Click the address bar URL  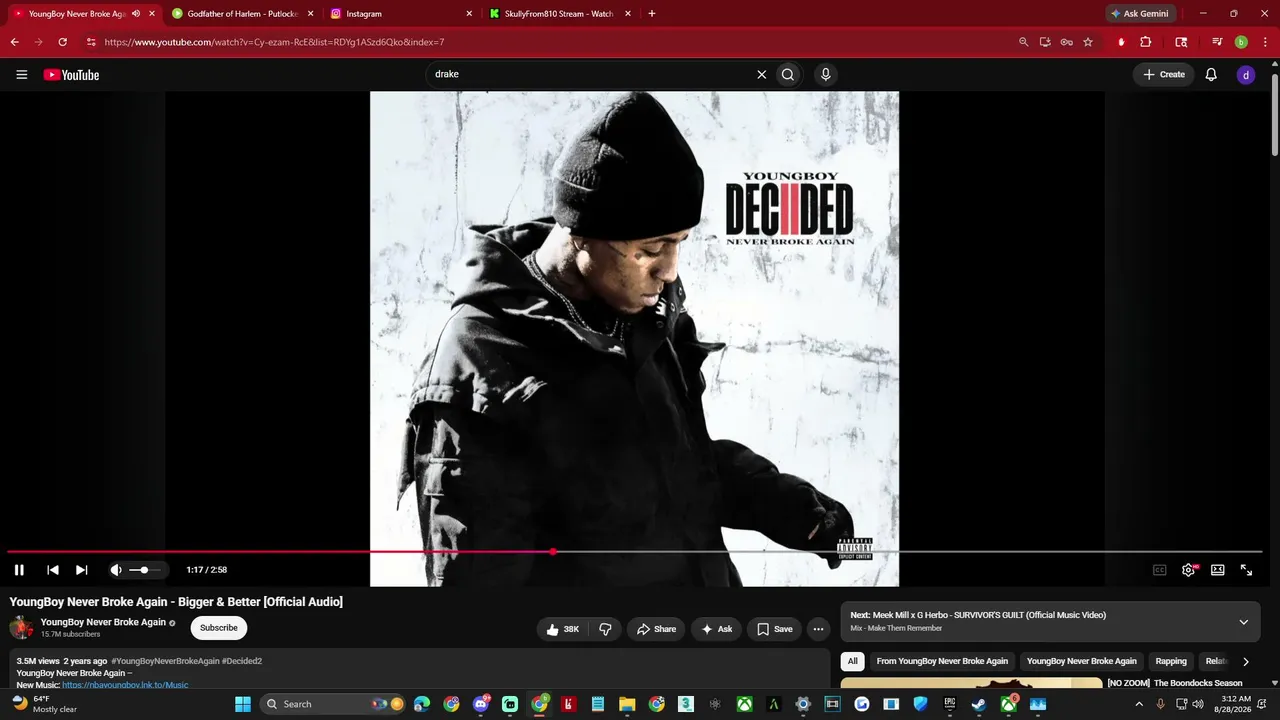tap(274, 42)
